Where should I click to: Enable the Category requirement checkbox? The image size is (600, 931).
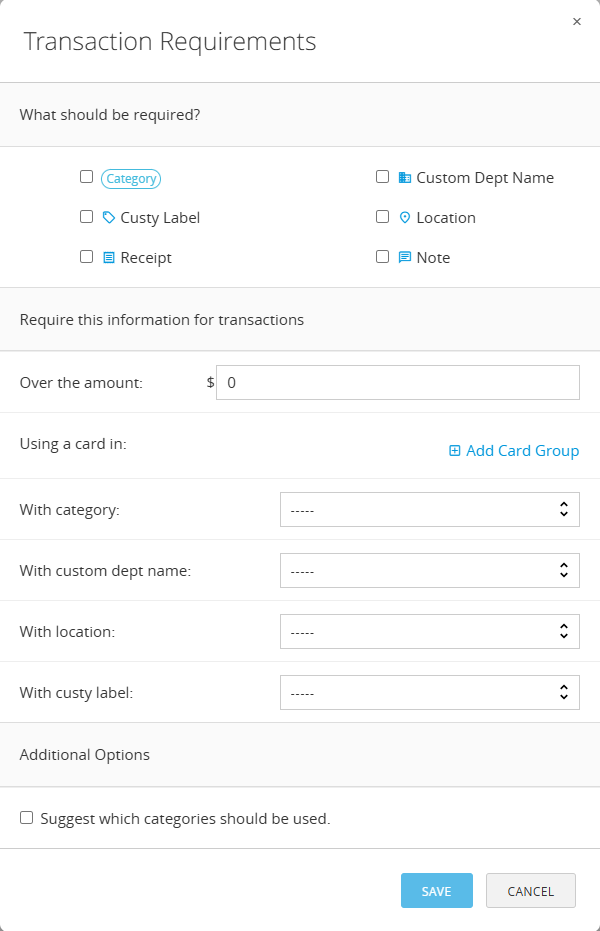[x=87, y=177]
